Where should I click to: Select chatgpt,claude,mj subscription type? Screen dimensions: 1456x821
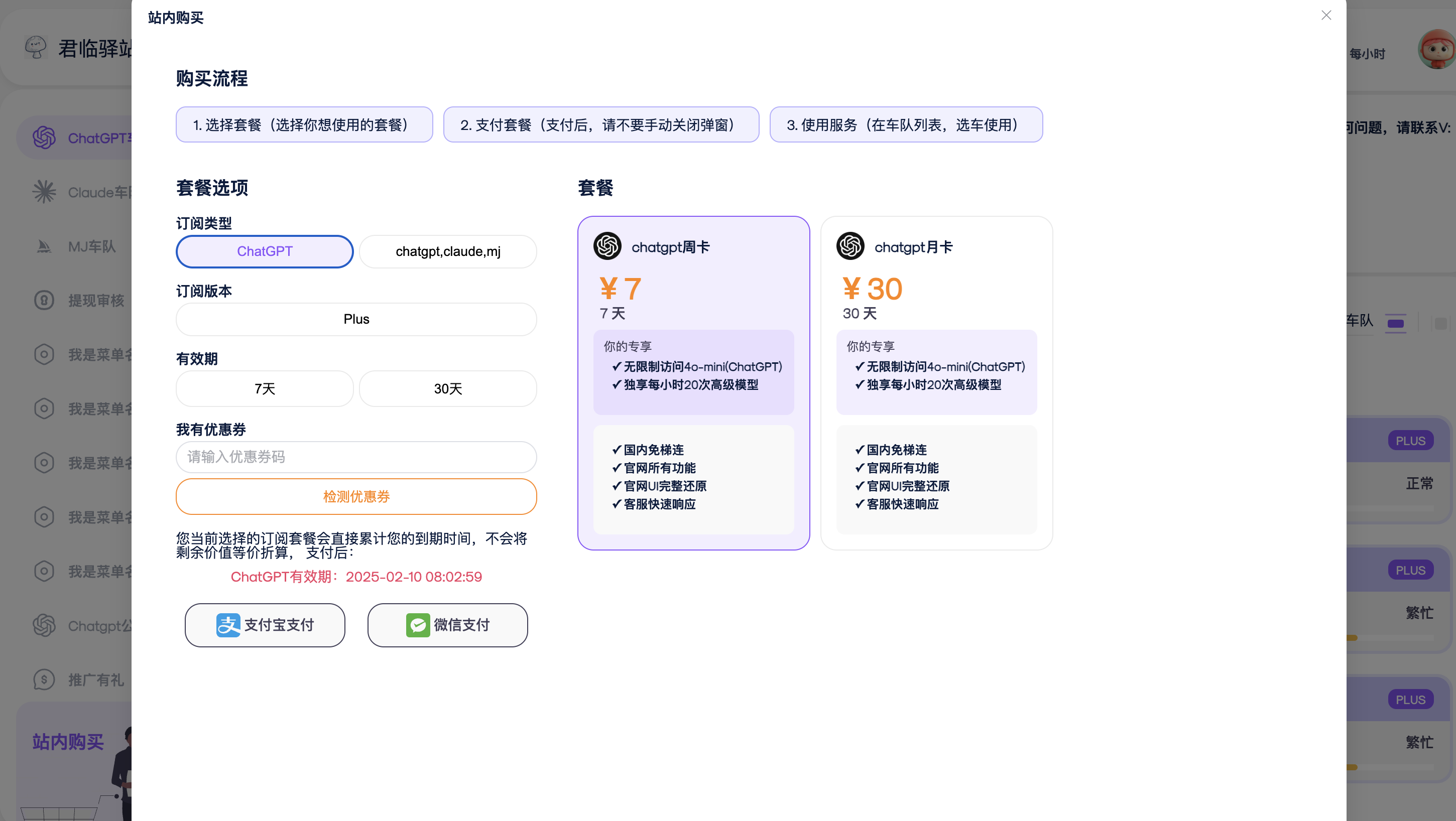(x=448, y=251)
